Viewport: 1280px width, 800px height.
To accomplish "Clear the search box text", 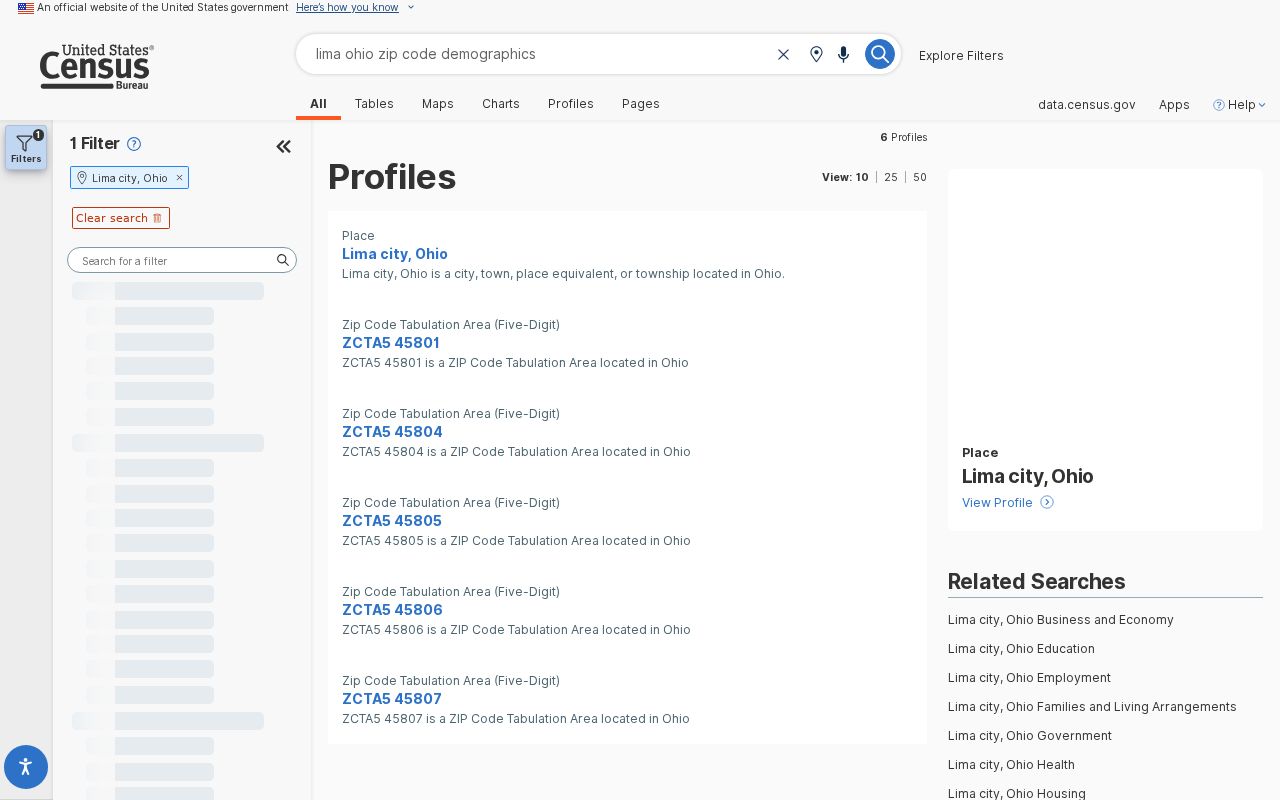I will click(x=784, y=54).
